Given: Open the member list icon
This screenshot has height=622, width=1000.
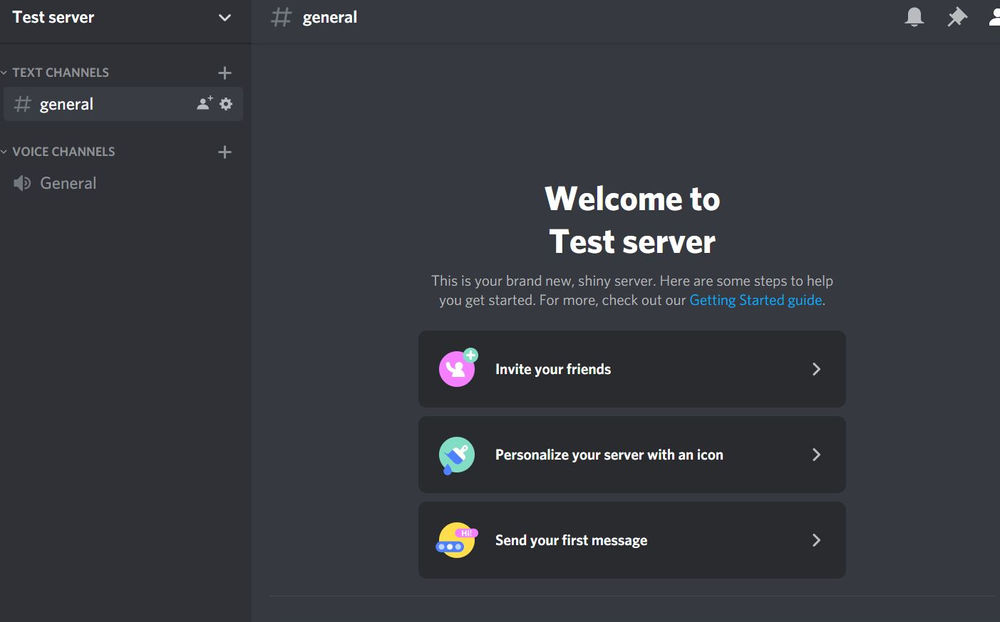Looking at the screenshot, I should (x=994, y=17).
